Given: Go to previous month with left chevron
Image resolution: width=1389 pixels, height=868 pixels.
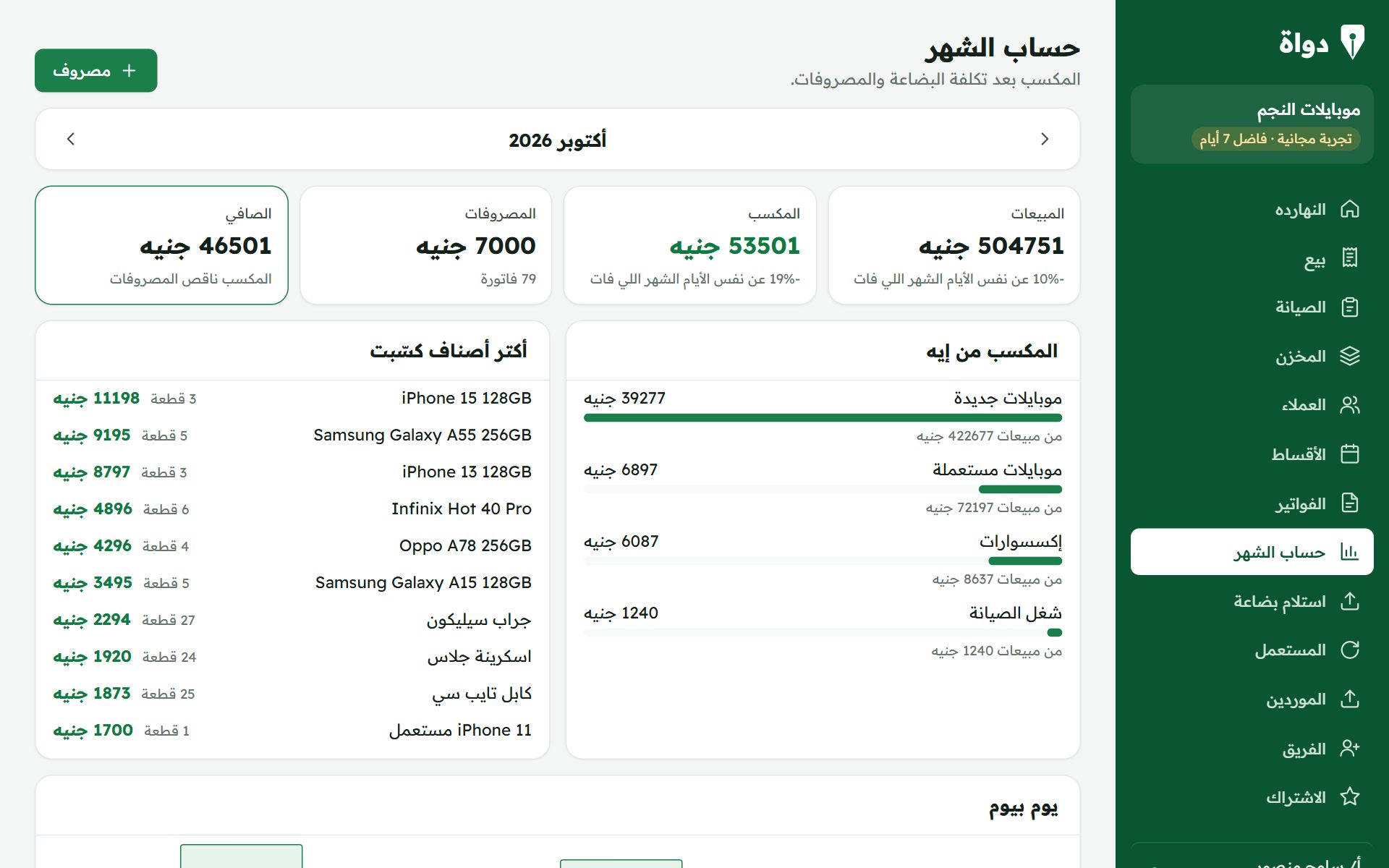Looking at the screenshot, I should tap(70, 139).
